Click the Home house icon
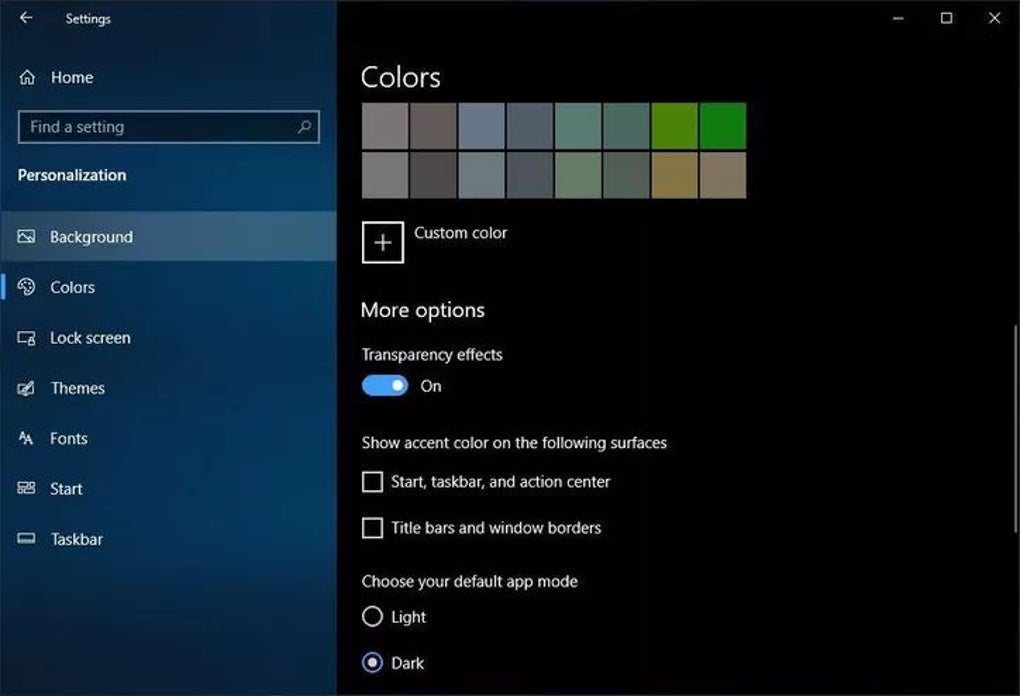 pos(27,77)
